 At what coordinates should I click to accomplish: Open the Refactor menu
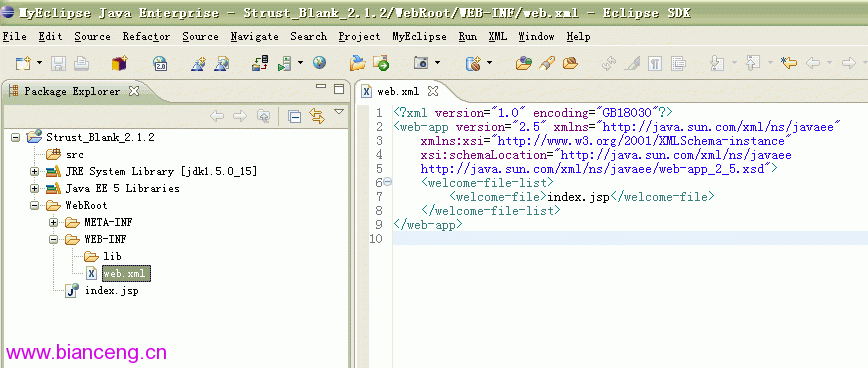[x=146, y=37]
